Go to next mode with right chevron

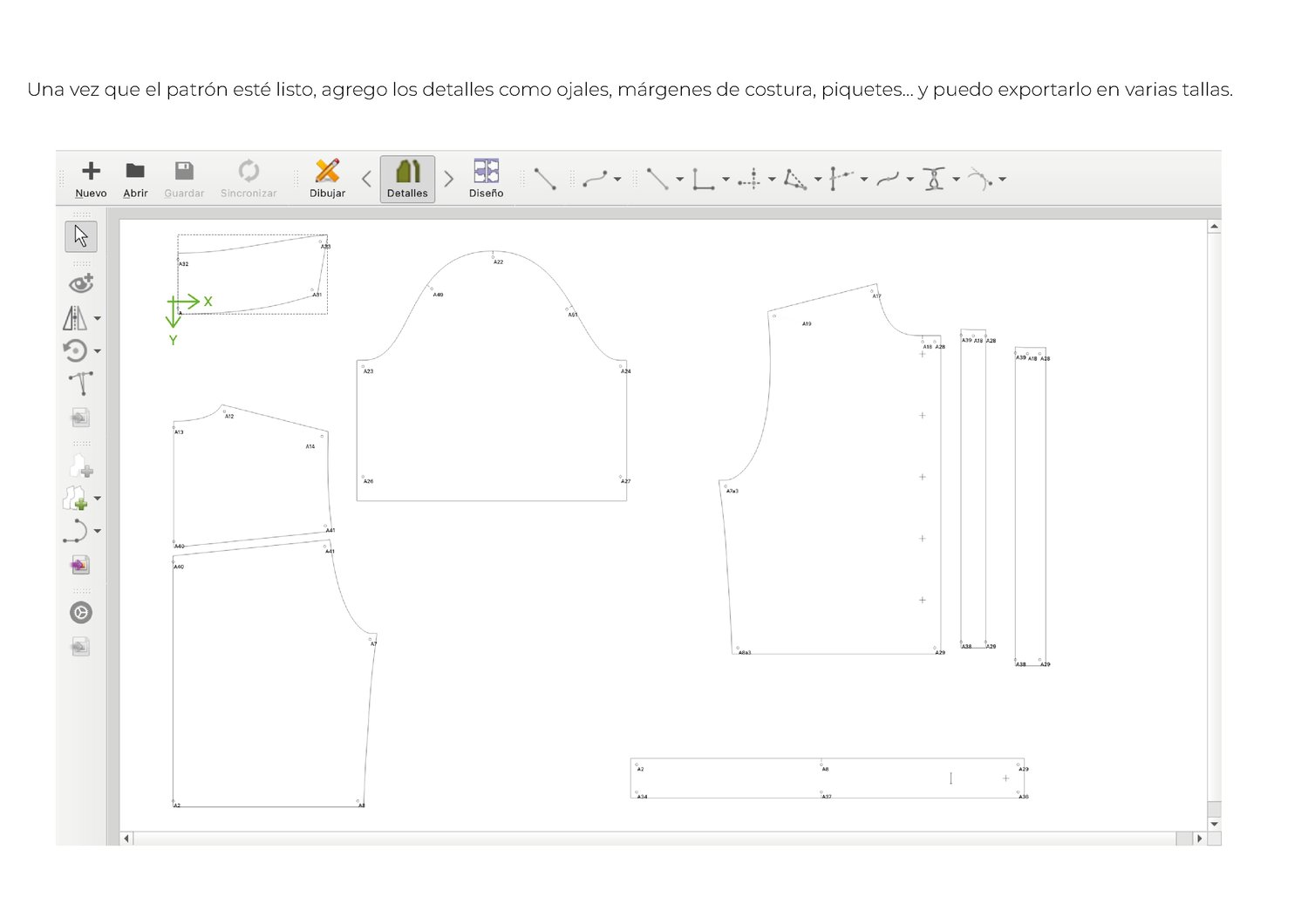tap(448, 180)
